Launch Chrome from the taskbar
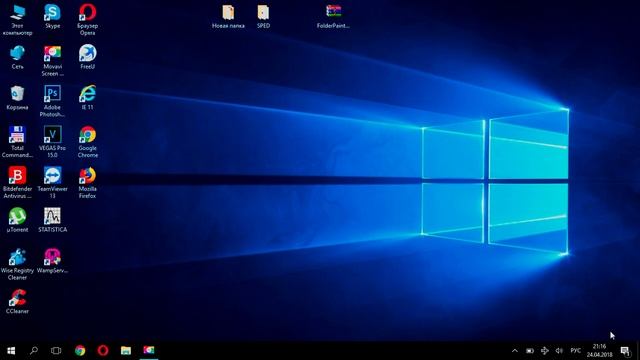Viewport: 640px width, 360px height. [80, 351]
